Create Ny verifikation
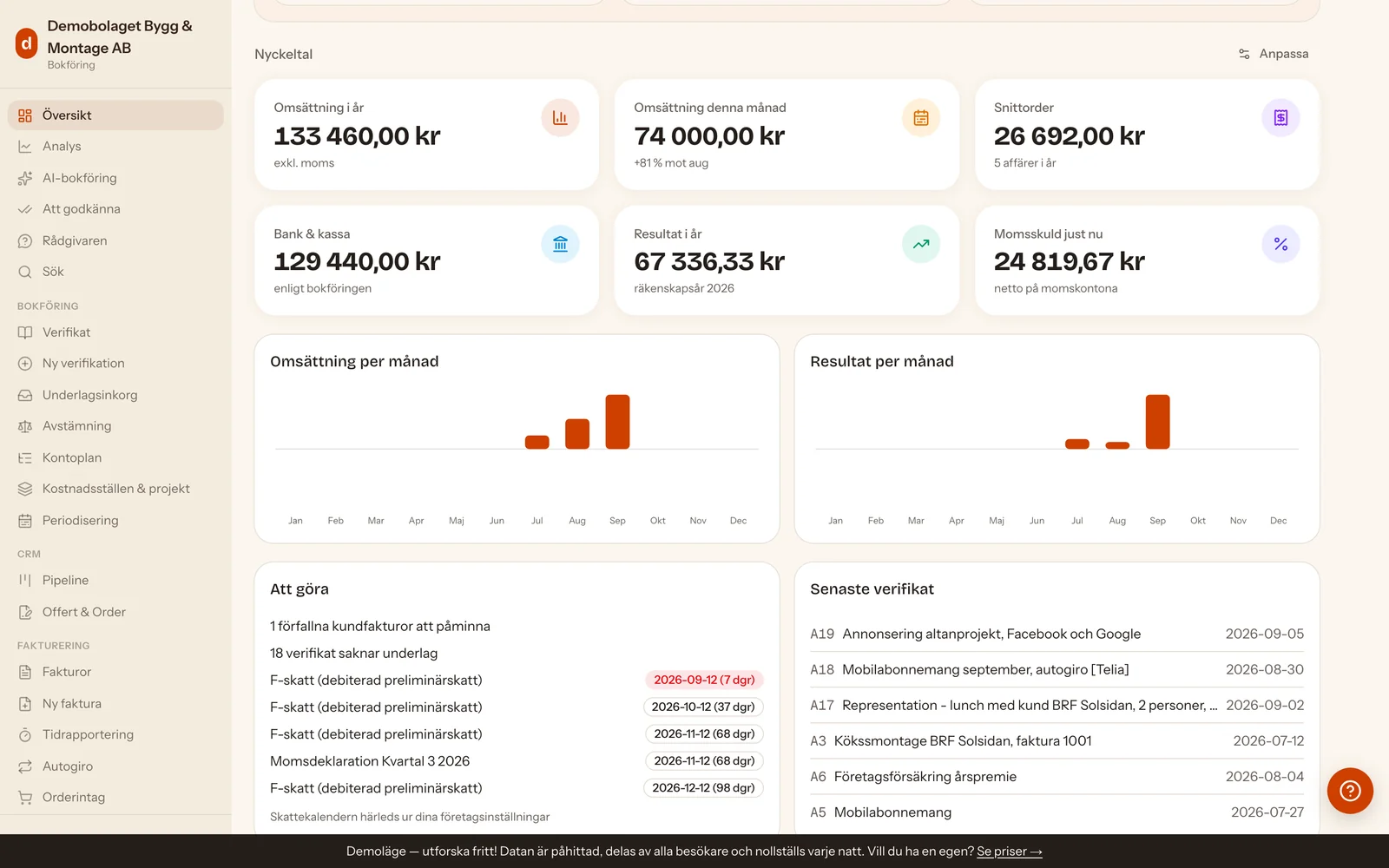 (x=115, y=364)
